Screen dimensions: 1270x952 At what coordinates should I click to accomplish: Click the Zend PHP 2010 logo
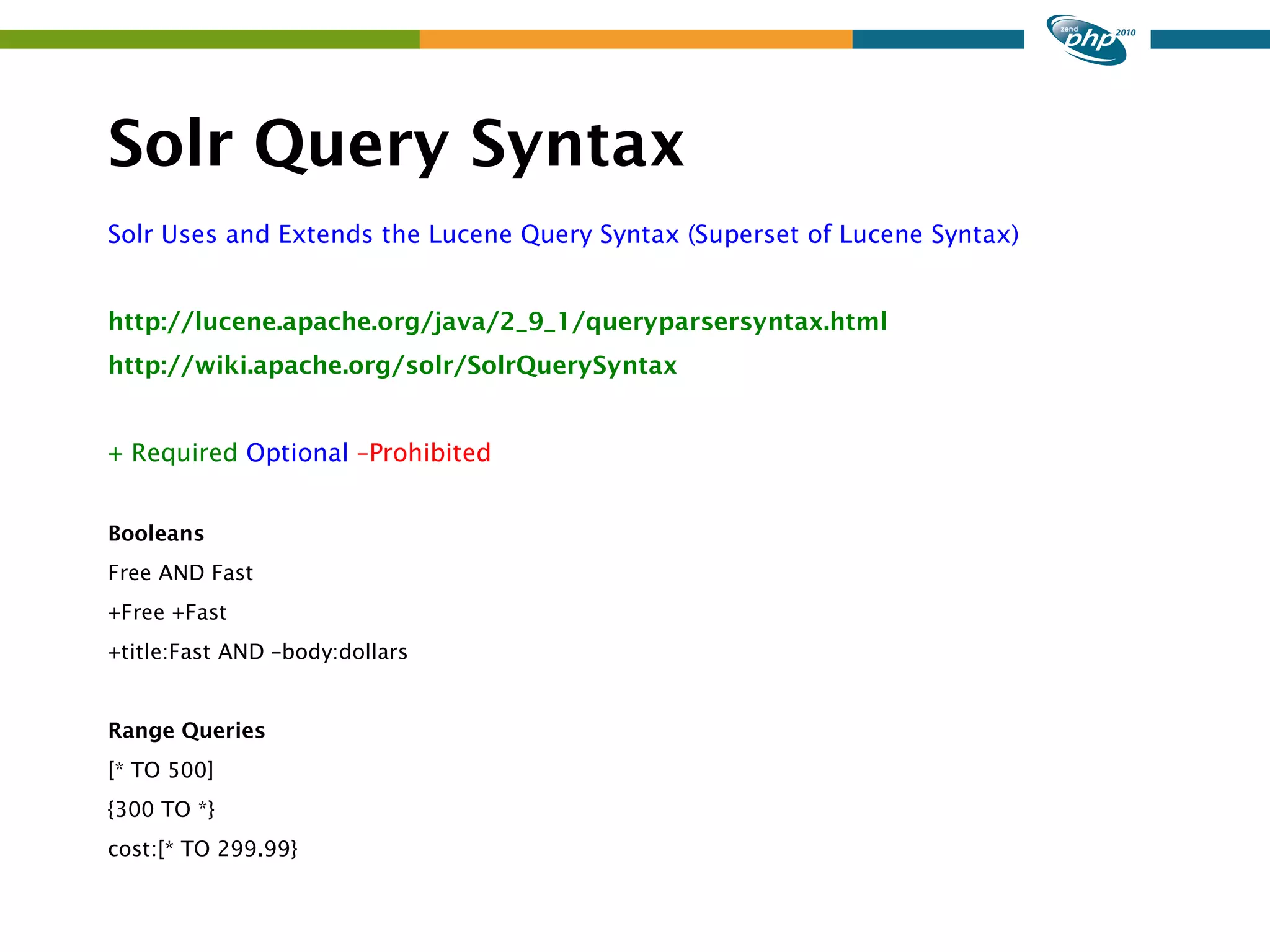tap(1090, 40)
